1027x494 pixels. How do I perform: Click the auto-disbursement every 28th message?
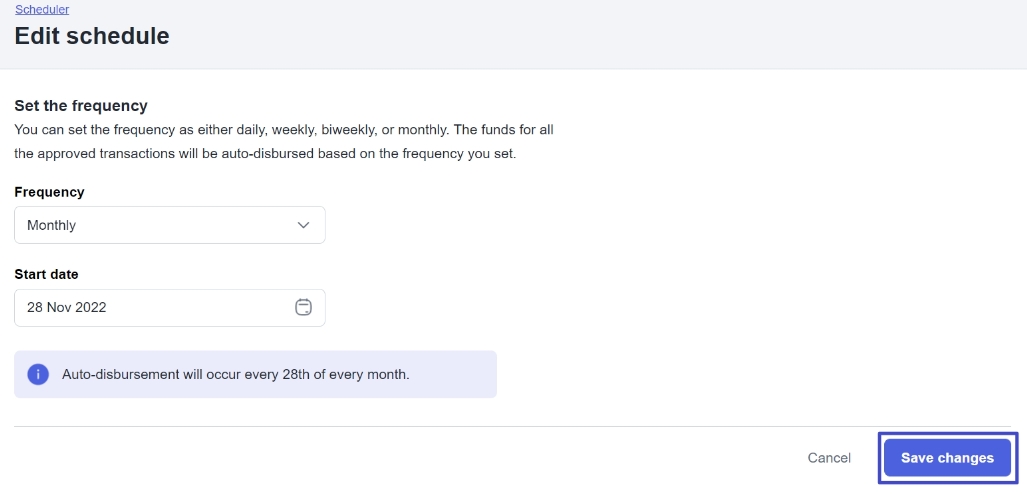click(x=236, y=374)
